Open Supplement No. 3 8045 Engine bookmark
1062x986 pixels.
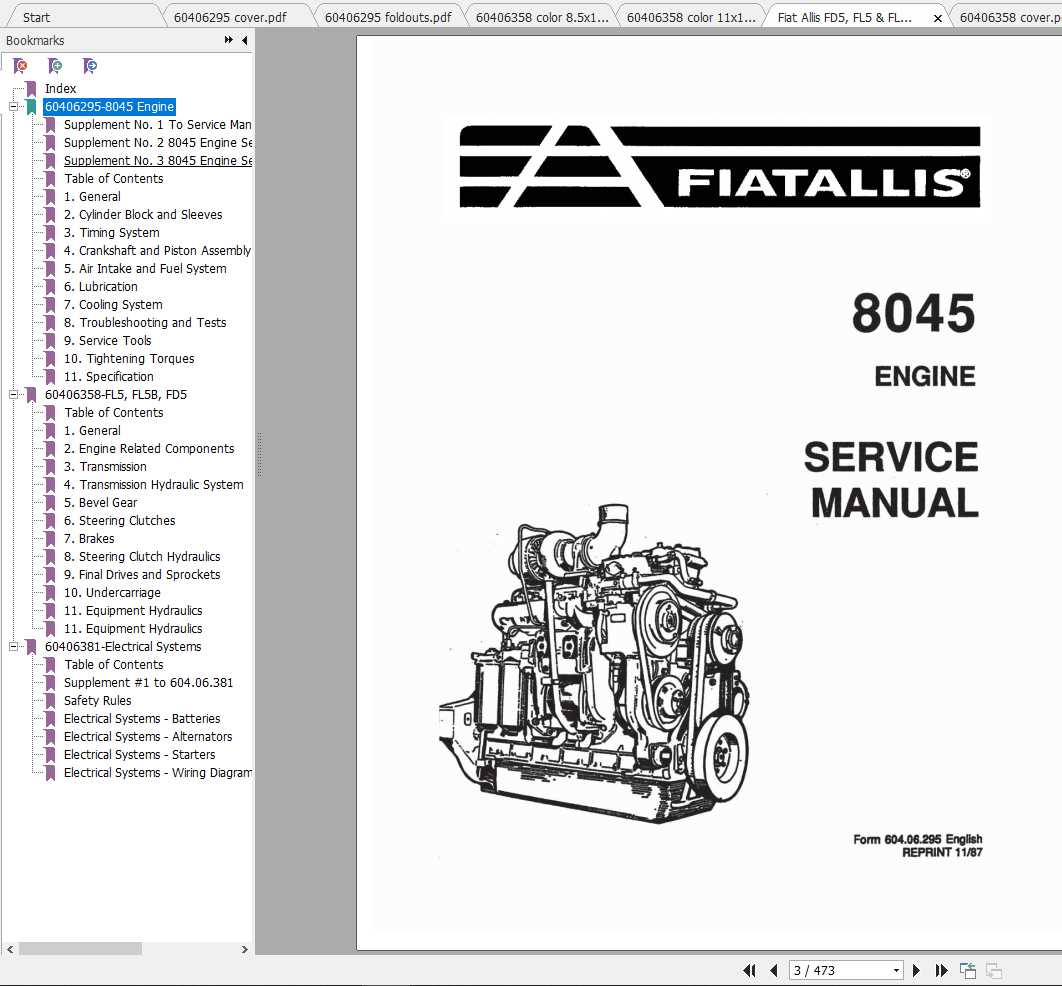pyautogui.click(x=157, y=160)
